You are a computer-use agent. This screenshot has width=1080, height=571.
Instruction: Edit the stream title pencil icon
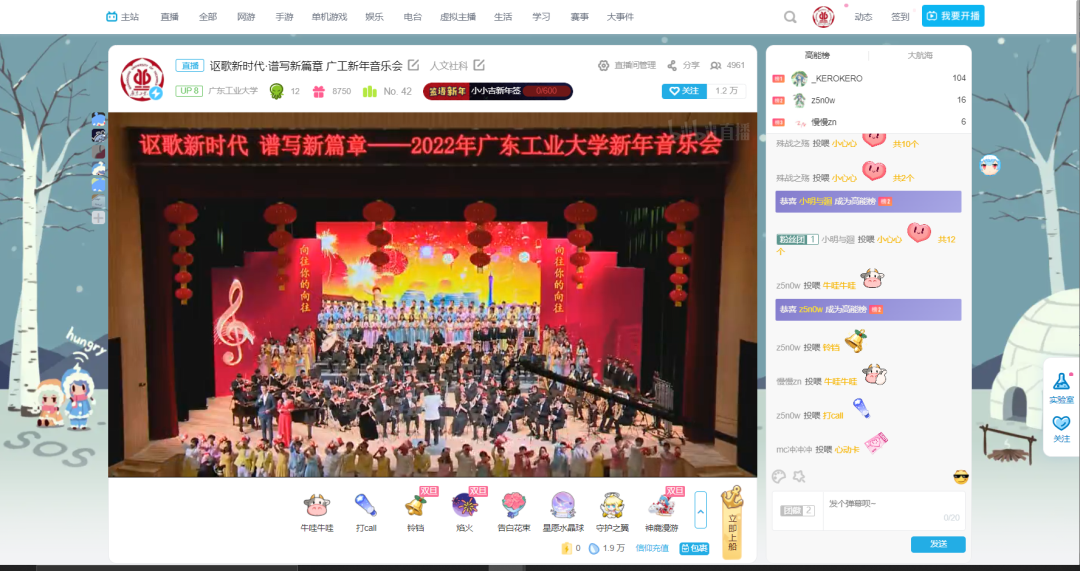pos(413,65)
